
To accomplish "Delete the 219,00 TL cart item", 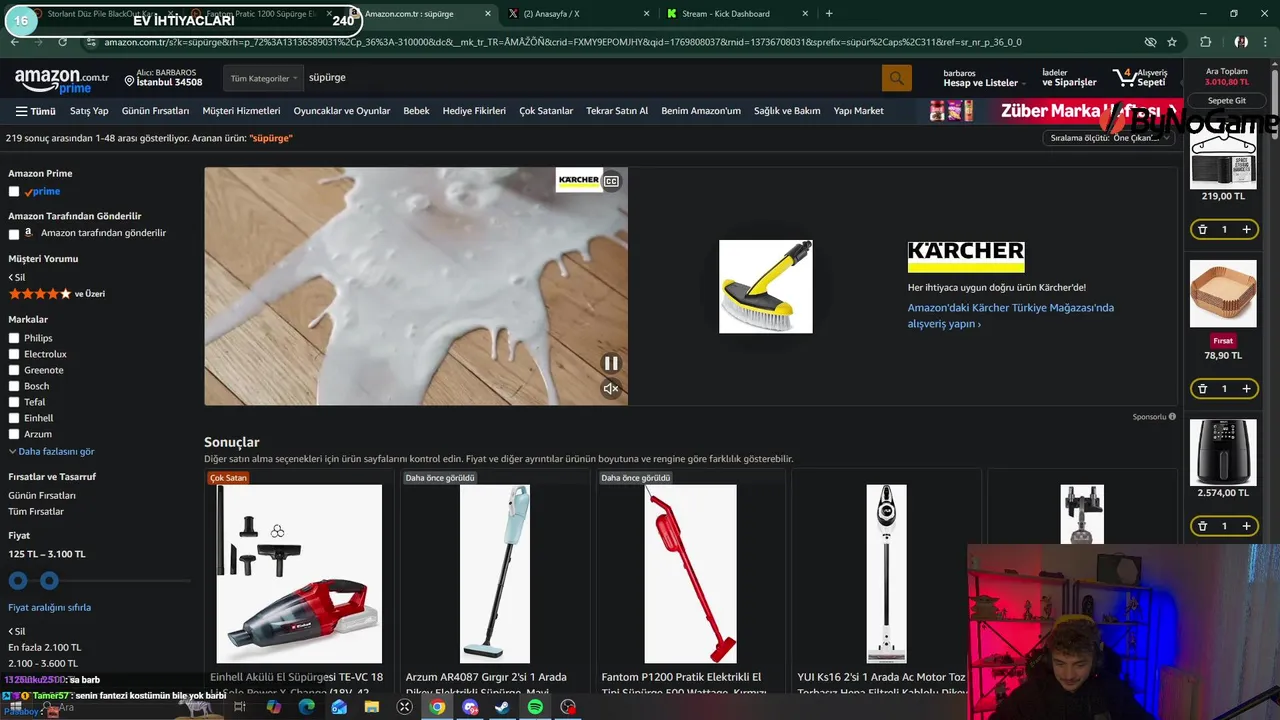I will pyautogui.click(x=1202, y=230).
